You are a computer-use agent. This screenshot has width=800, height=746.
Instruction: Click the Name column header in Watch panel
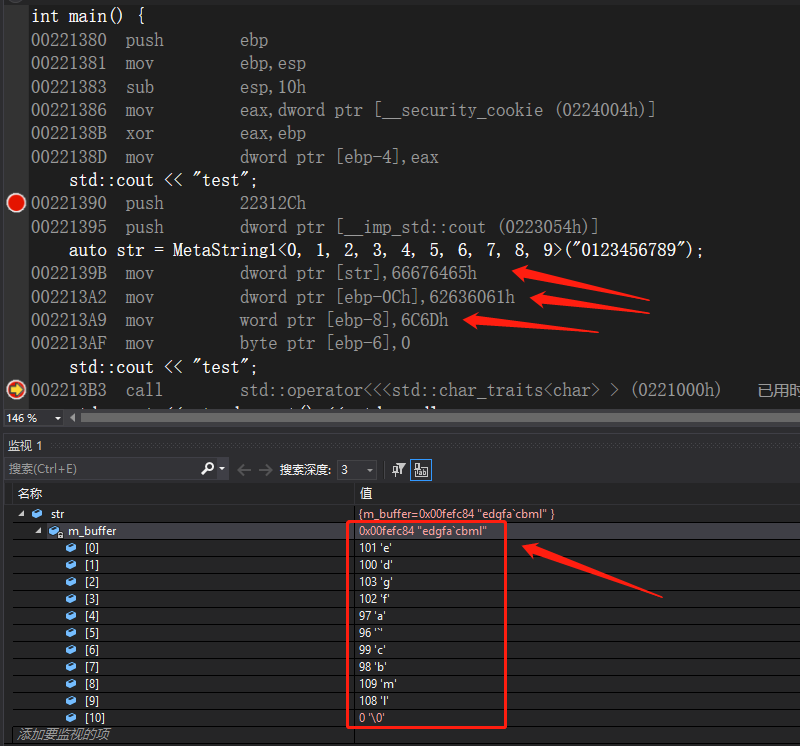[x=30, y=493]
